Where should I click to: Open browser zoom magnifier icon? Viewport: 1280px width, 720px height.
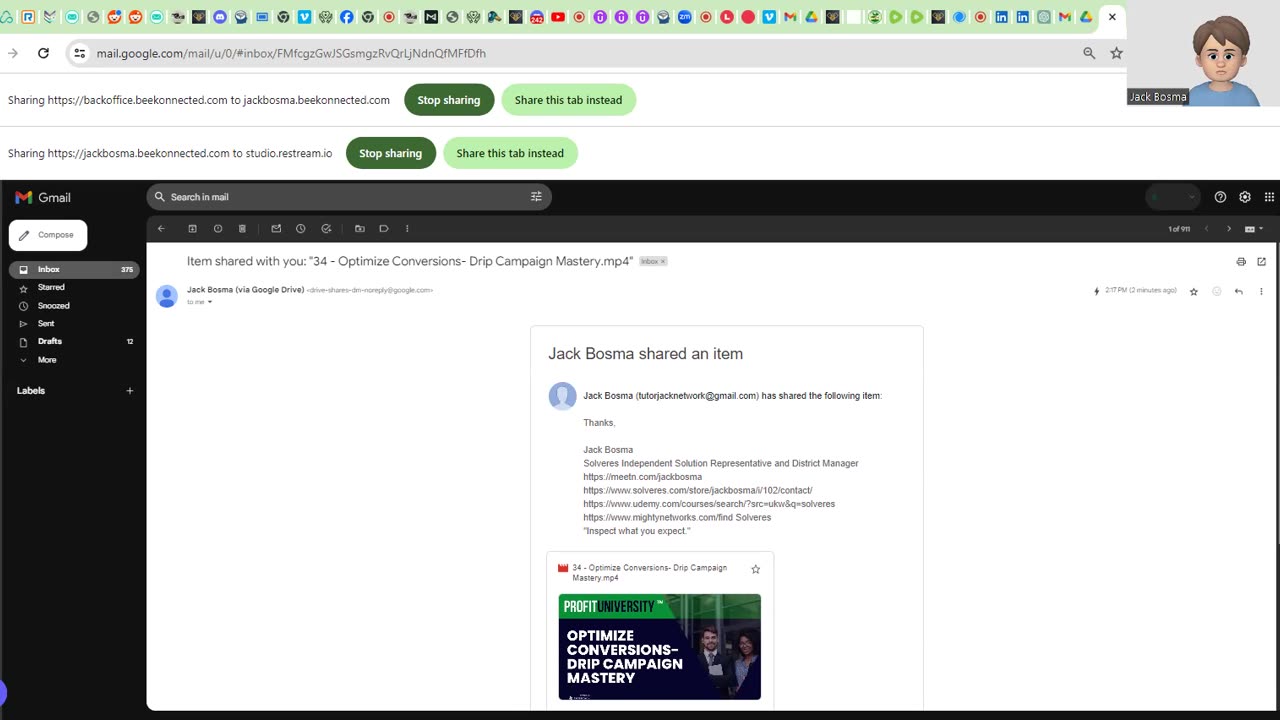coord(1089,53)
